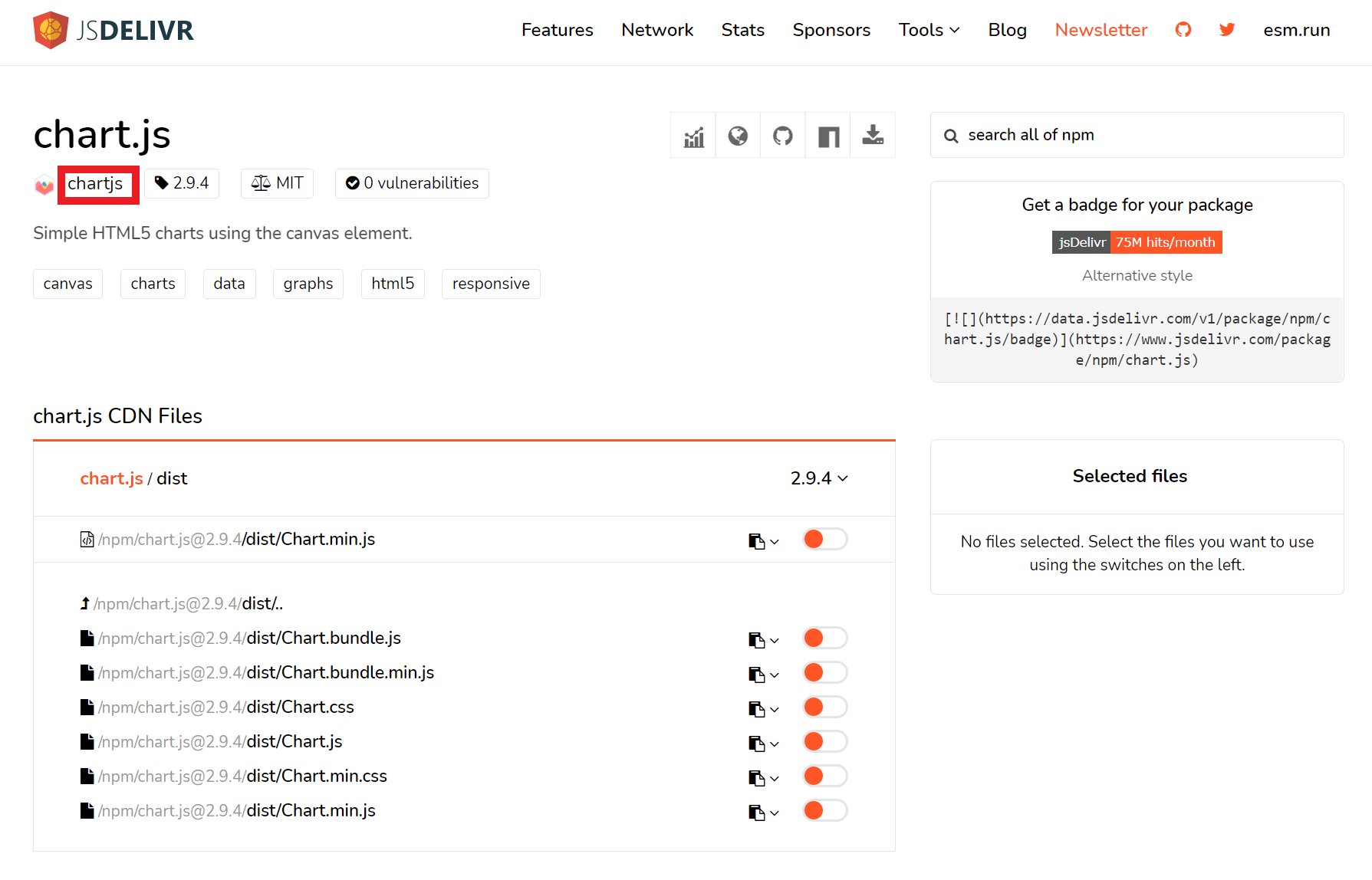Click the jsDelivr logo

pyautogui.click(x=114, y=30)
